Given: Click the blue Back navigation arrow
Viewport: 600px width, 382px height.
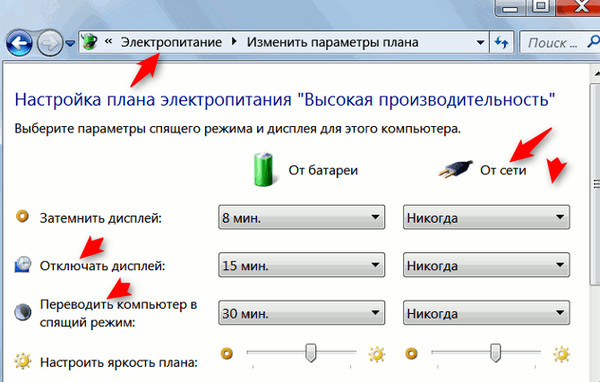Looking at the screenshot, I should (x=19, y=43).
